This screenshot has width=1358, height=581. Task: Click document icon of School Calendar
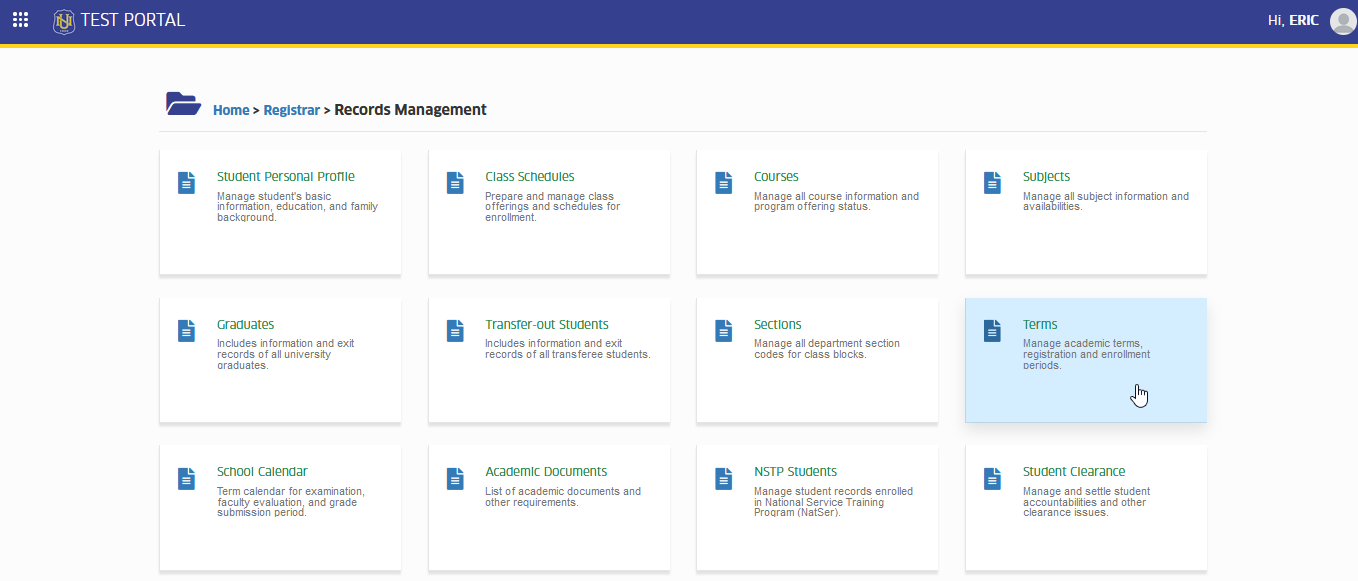tap(186, 478)
